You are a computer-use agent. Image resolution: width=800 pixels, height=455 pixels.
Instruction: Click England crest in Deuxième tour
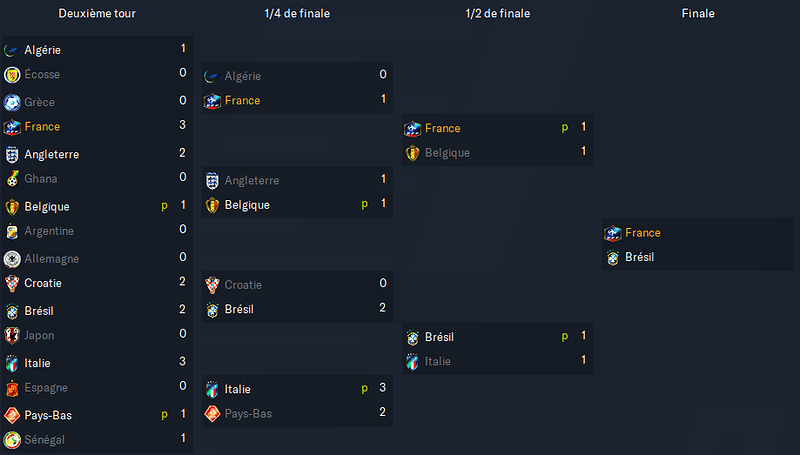[12, 155]
